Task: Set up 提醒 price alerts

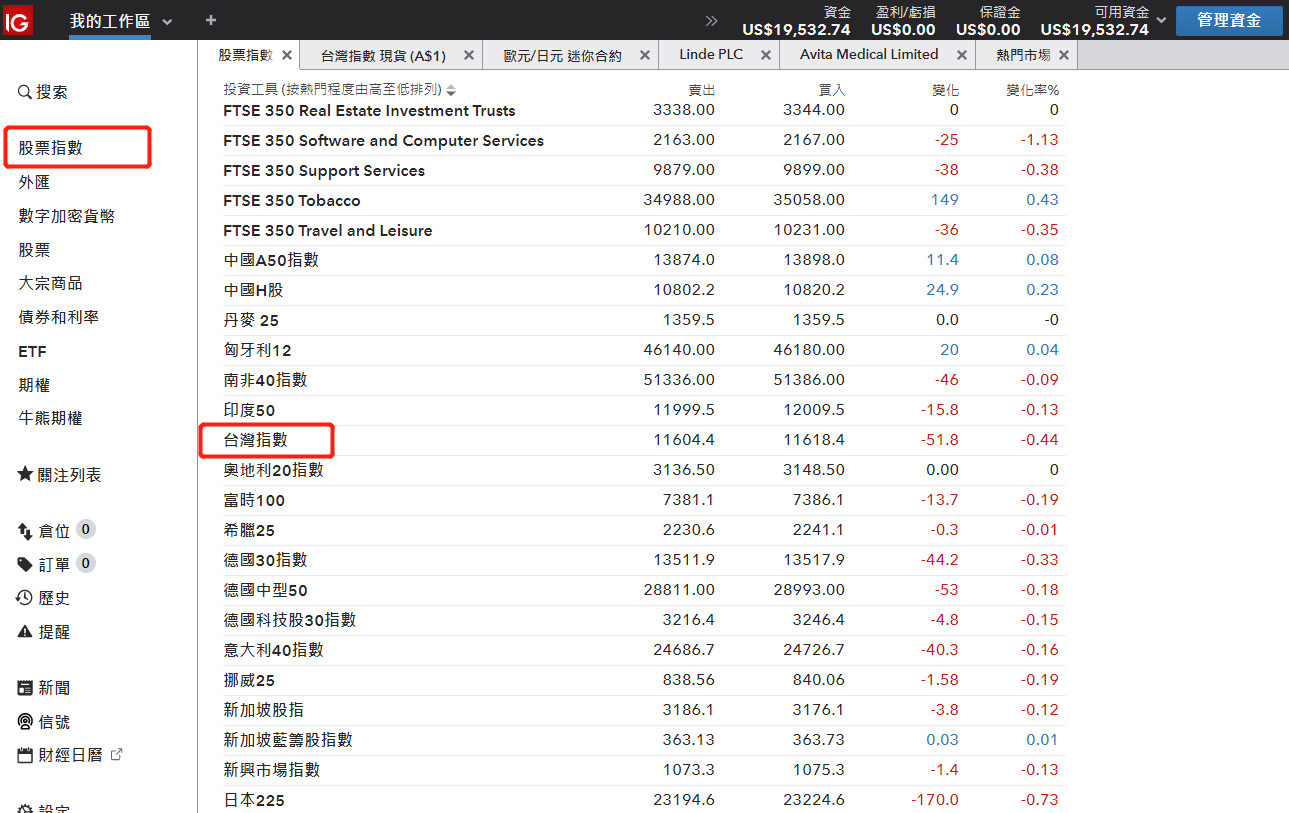Action: (x=45, y=631)
